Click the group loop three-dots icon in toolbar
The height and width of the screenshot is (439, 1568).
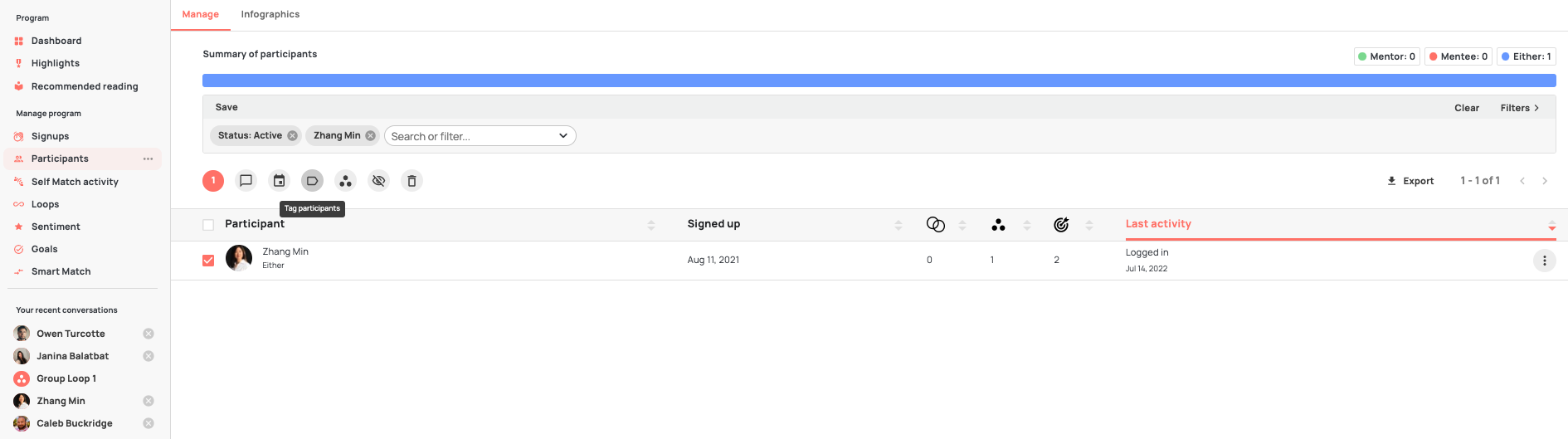[x=346, y=180]
